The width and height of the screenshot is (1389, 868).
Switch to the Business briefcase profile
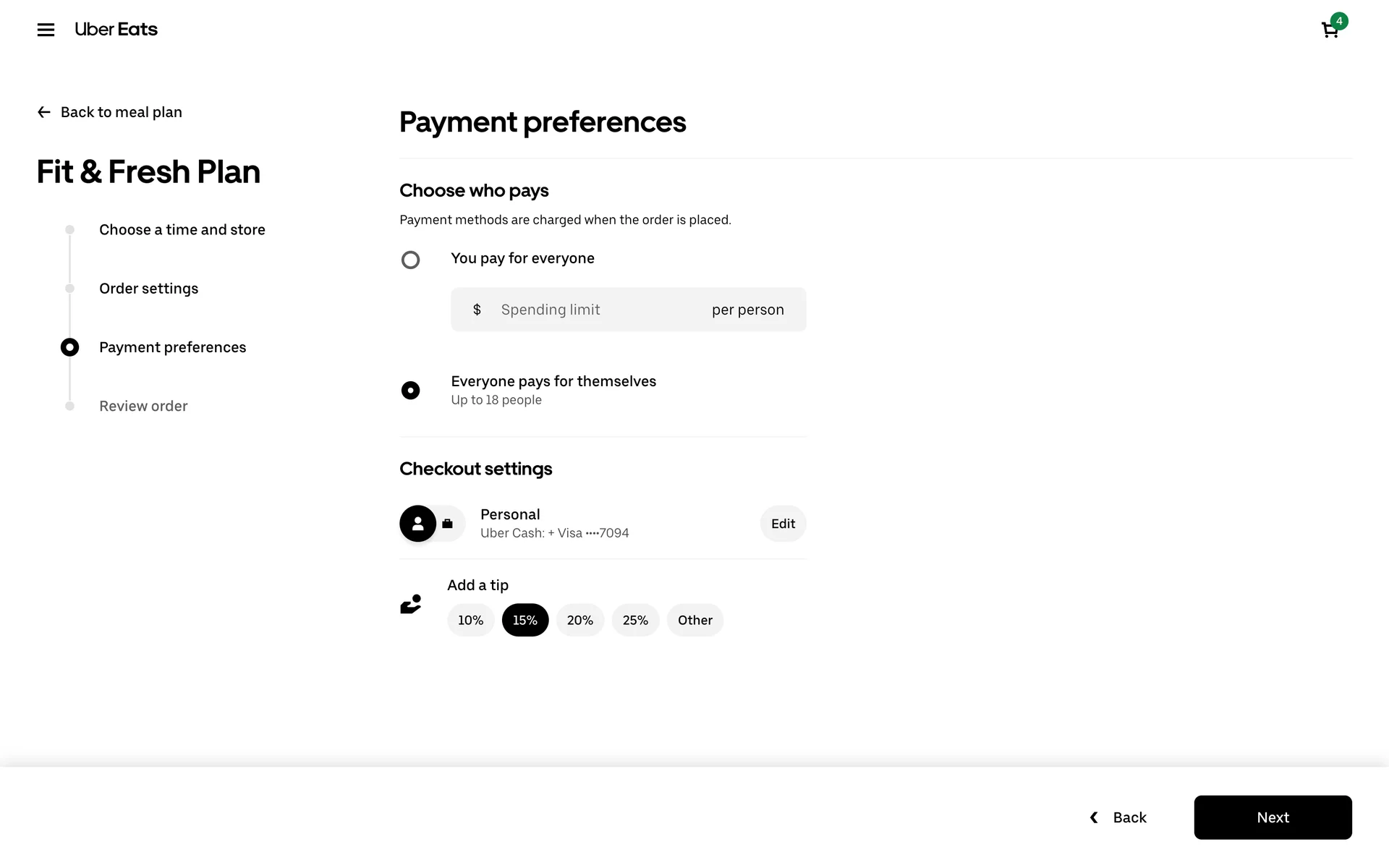(448, 524)
